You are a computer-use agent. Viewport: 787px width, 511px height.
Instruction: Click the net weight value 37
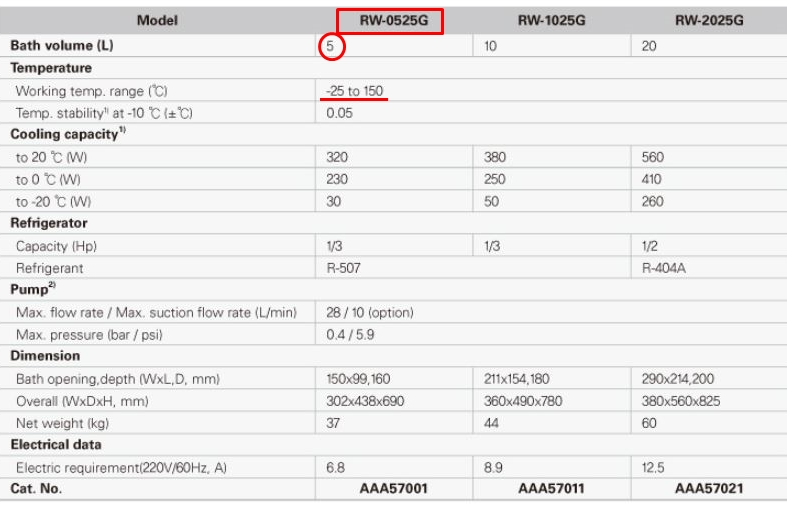[334, 421]
